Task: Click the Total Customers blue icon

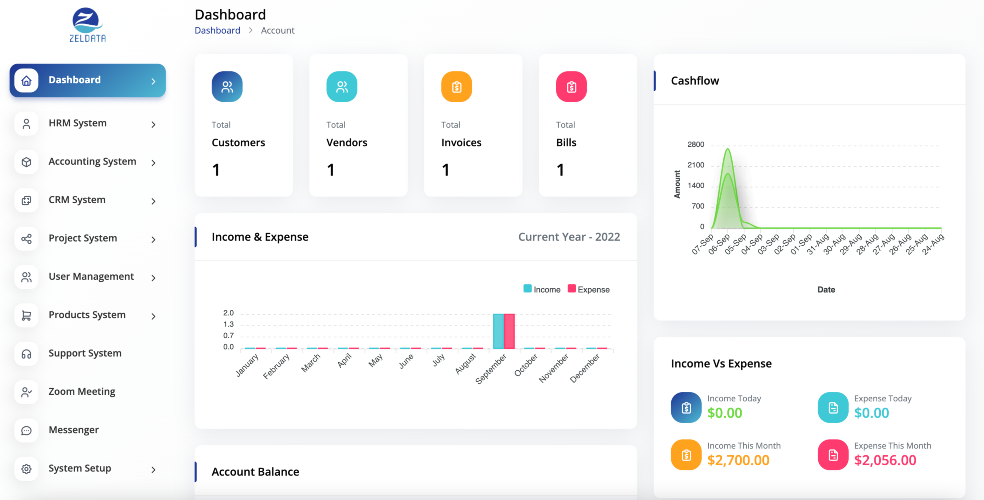Action: tap(227, 87)
